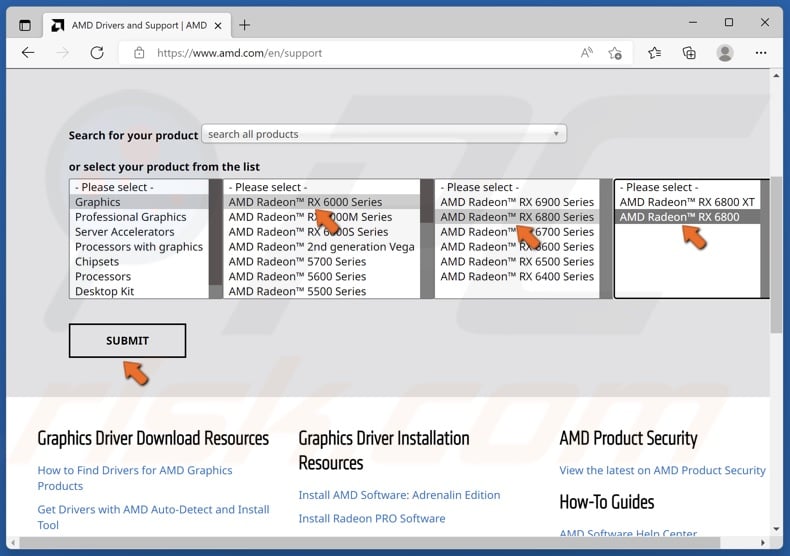Select Server Accelerators category

pos(139,232)
